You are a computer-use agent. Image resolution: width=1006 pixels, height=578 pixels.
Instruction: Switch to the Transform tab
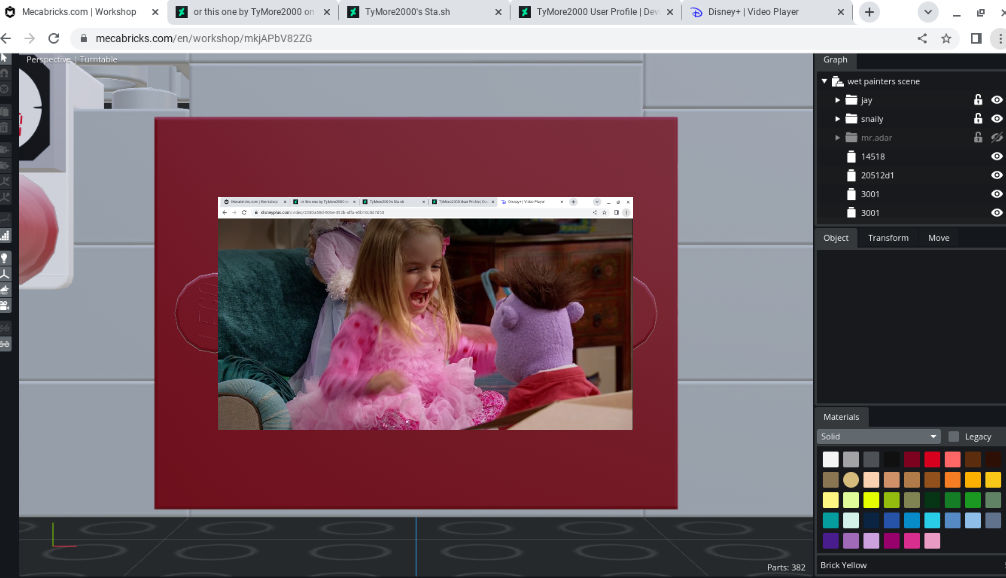(x=888, y=238)
